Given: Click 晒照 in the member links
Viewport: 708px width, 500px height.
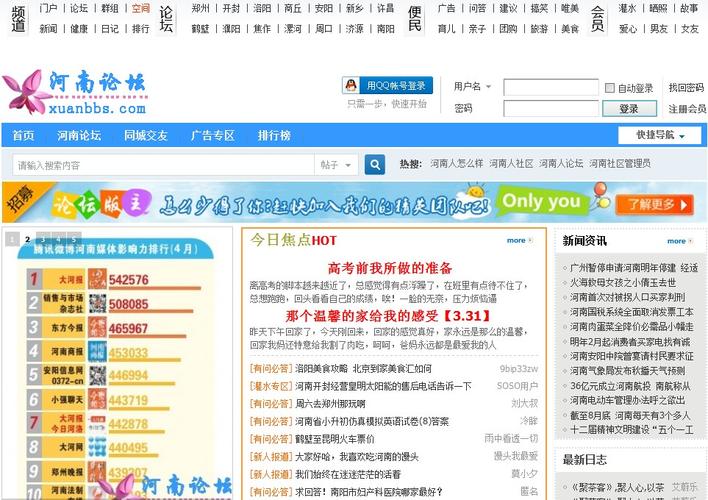Looking at the screenshot, I should [658, 8].
